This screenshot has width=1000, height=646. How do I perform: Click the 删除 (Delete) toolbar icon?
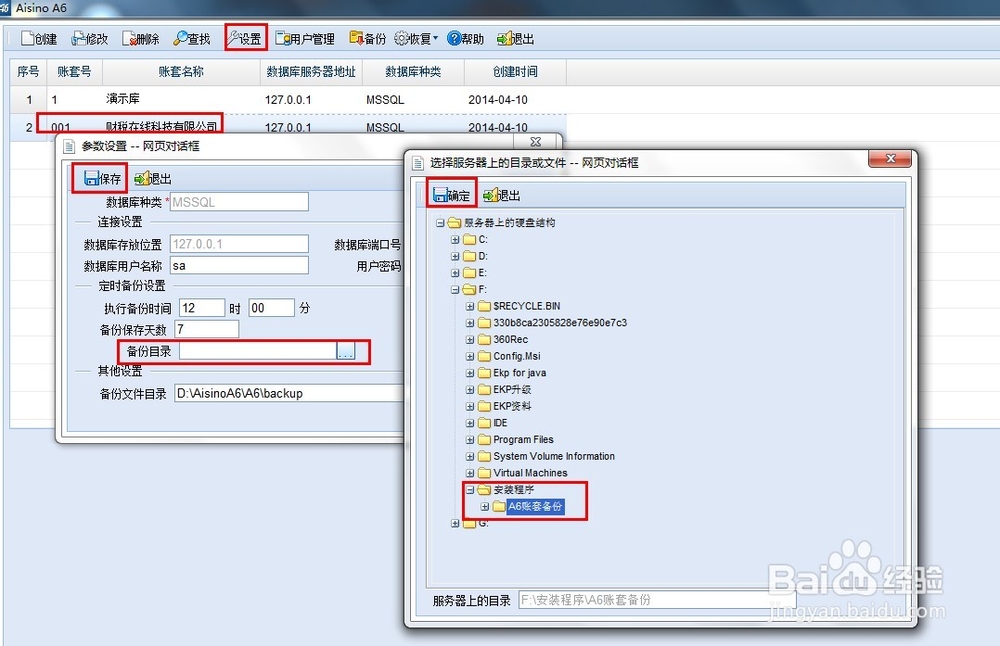tap(141, 39)
